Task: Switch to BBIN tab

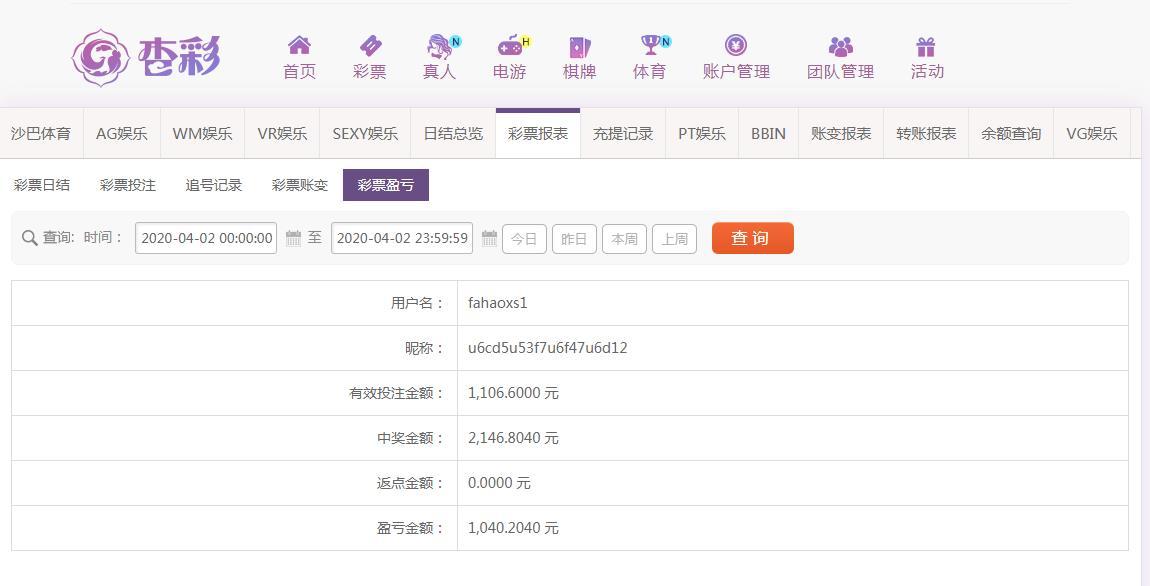Action: coord(769,133)
